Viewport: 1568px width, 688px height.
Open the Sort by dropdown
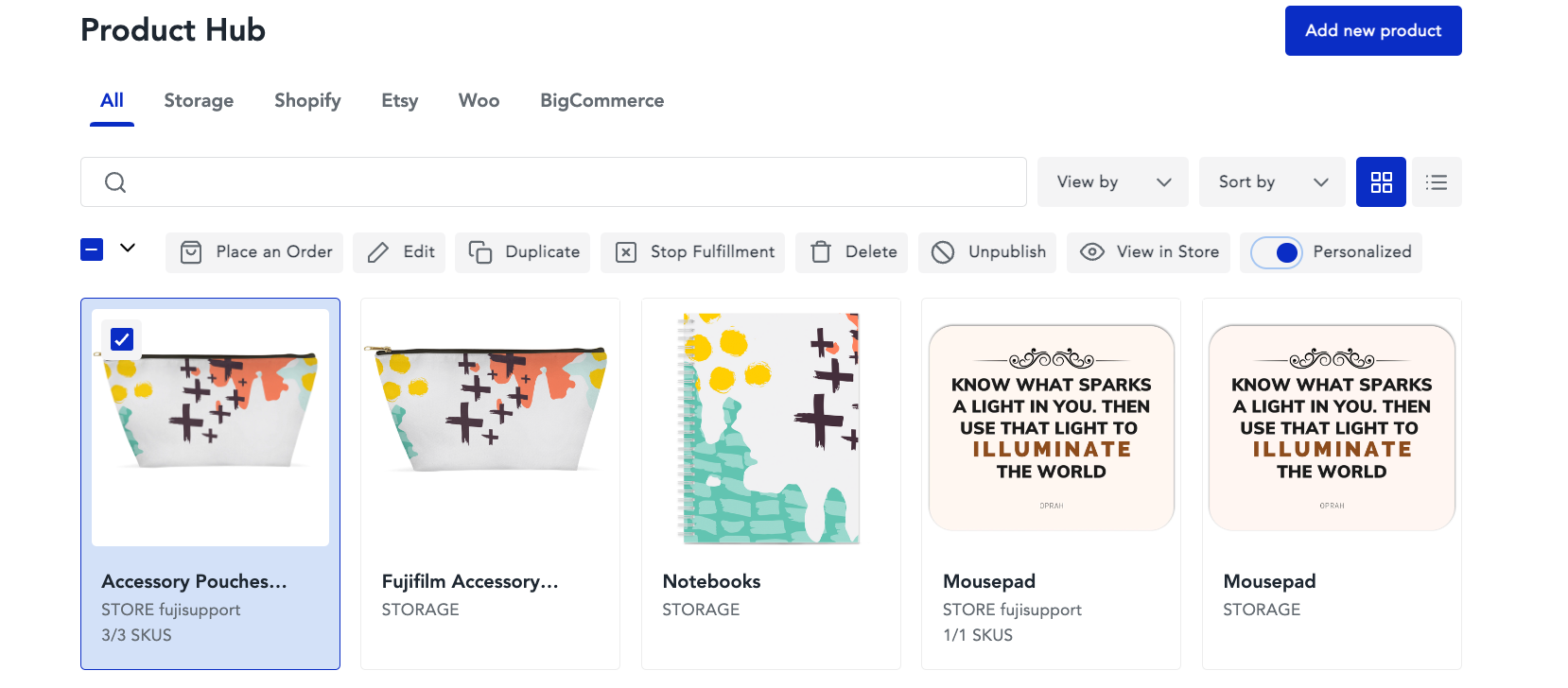coord(1272,181)
